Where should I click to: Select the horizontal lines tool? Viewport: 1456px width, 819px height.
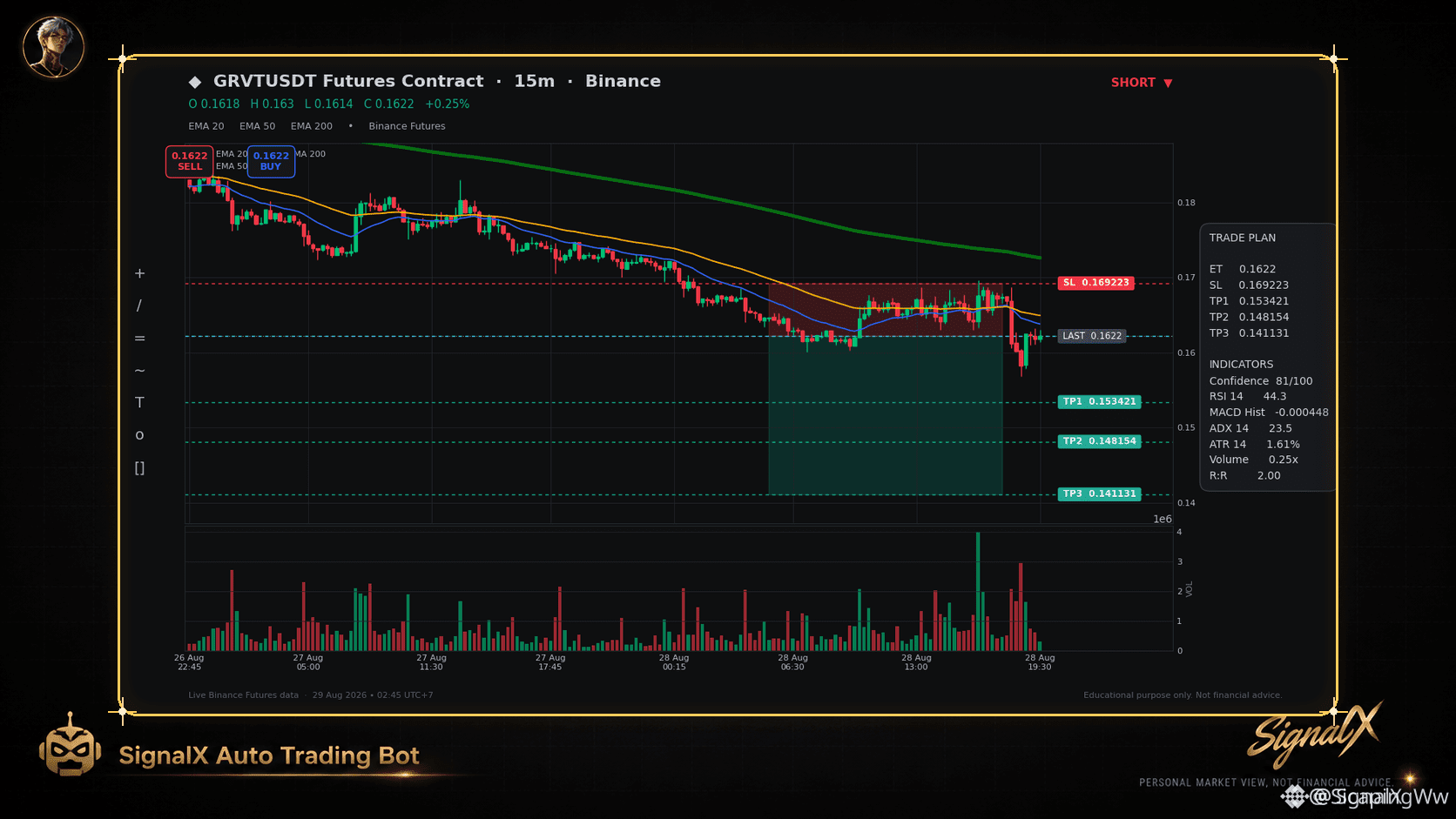tap(139, 339)
